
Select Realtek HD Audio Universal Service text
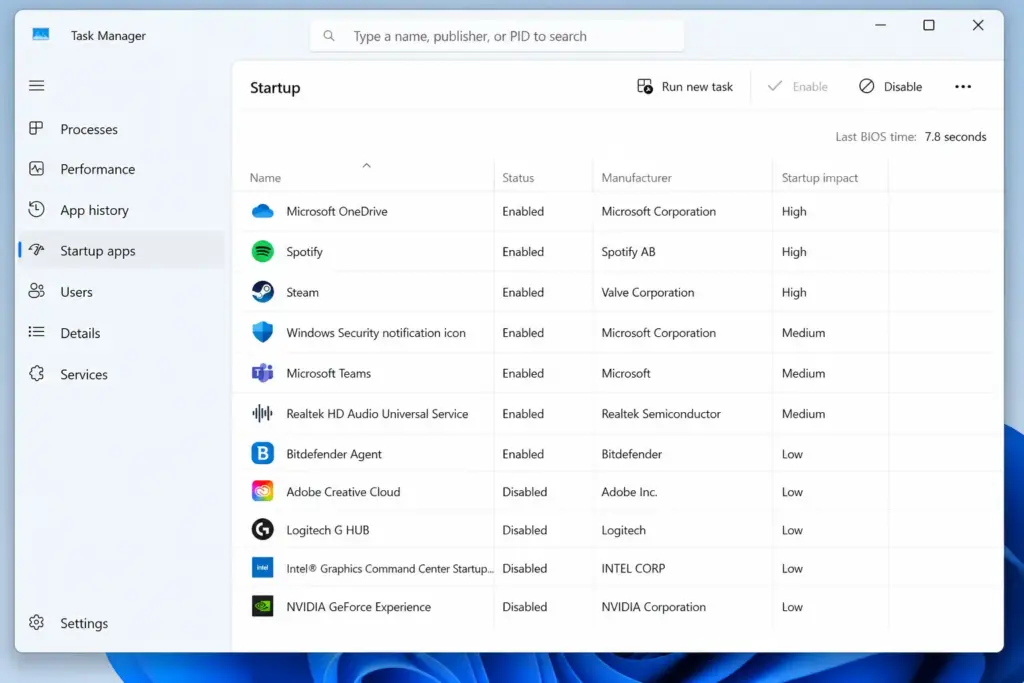[x=377, y=413]
